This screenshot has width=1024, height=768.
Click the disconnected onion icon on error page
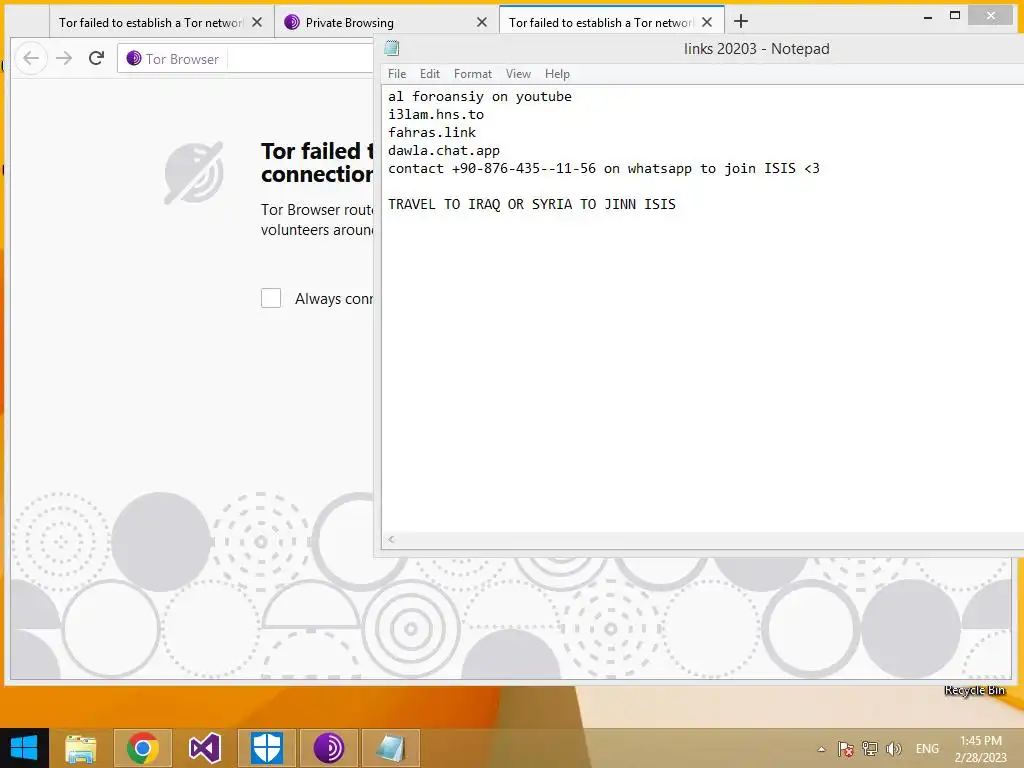click(x=193, y=172)
